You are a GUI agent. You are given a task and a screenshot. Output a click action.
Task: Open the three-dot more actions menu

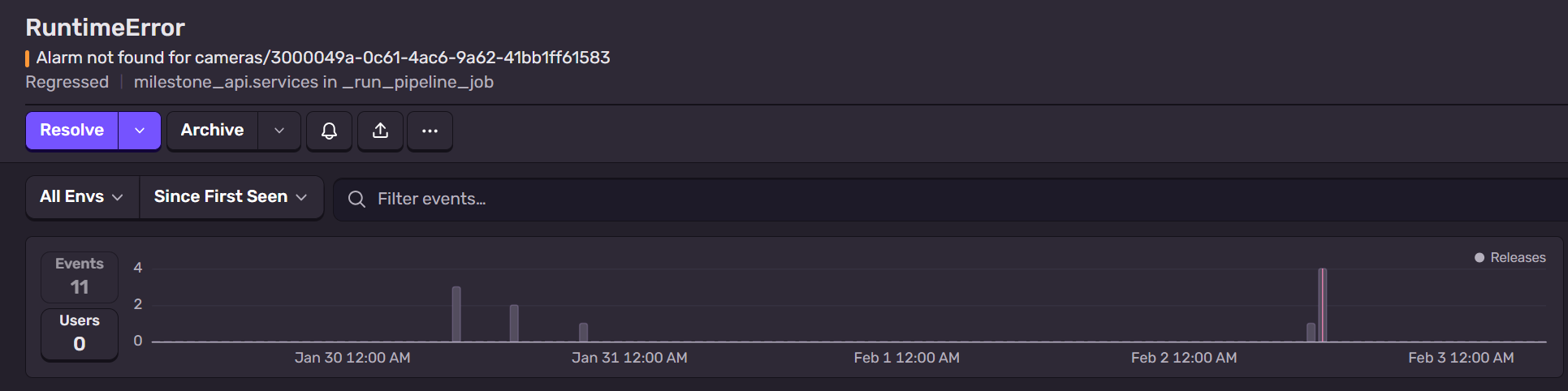pos(430,131)
